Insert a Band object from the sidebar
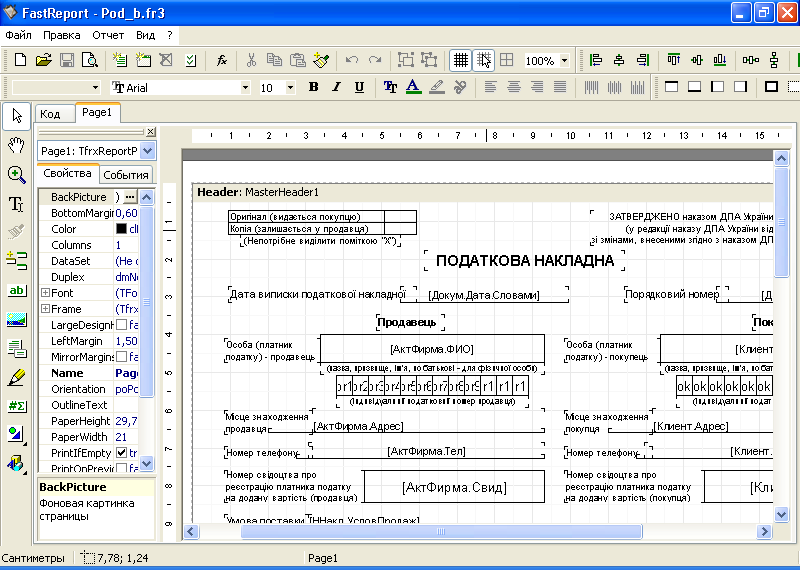This screenshot has width=800, height=570. point(16,261)
